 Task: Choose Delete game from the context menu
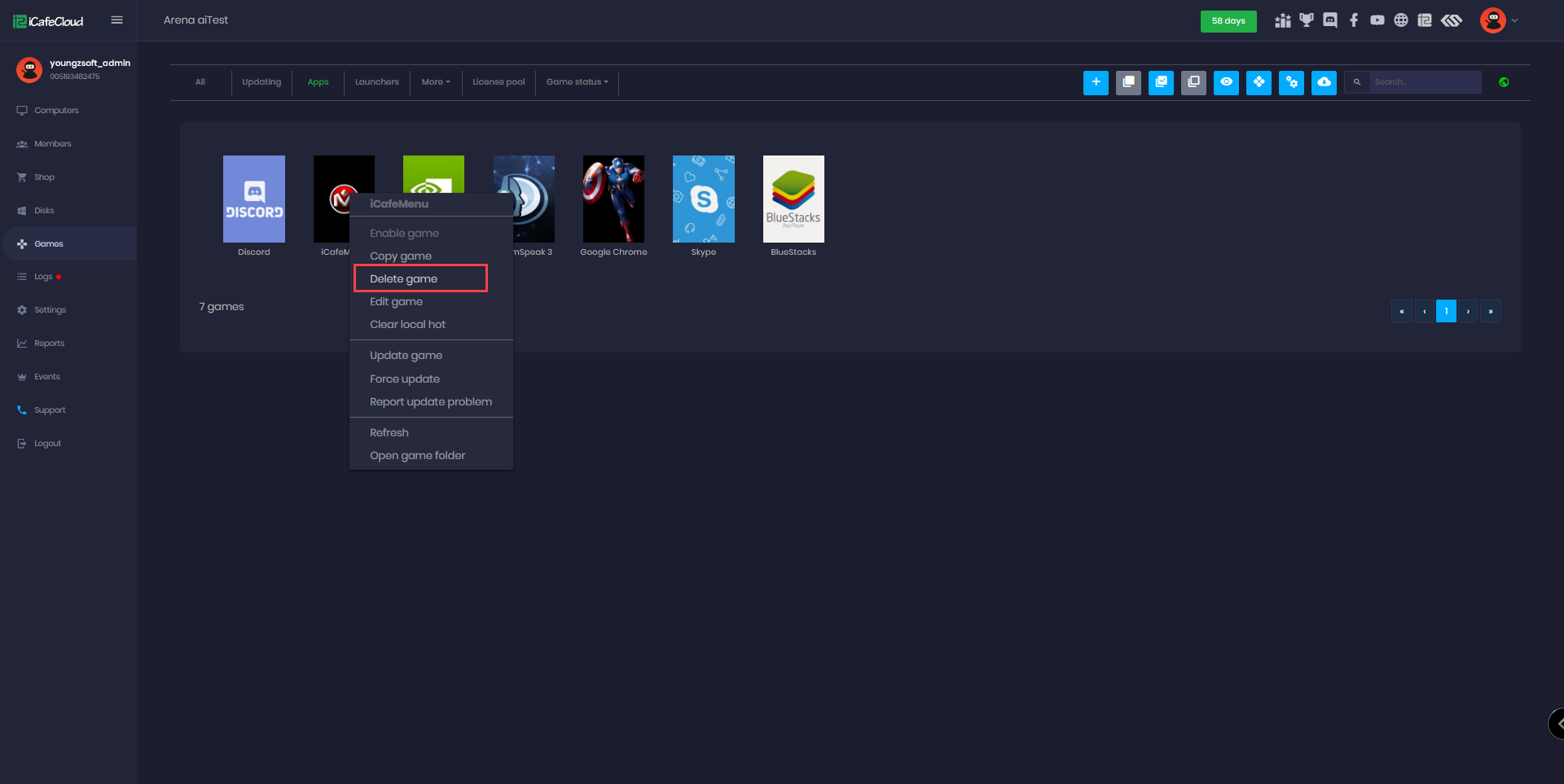pyautogui.click(x=404, y=278)
